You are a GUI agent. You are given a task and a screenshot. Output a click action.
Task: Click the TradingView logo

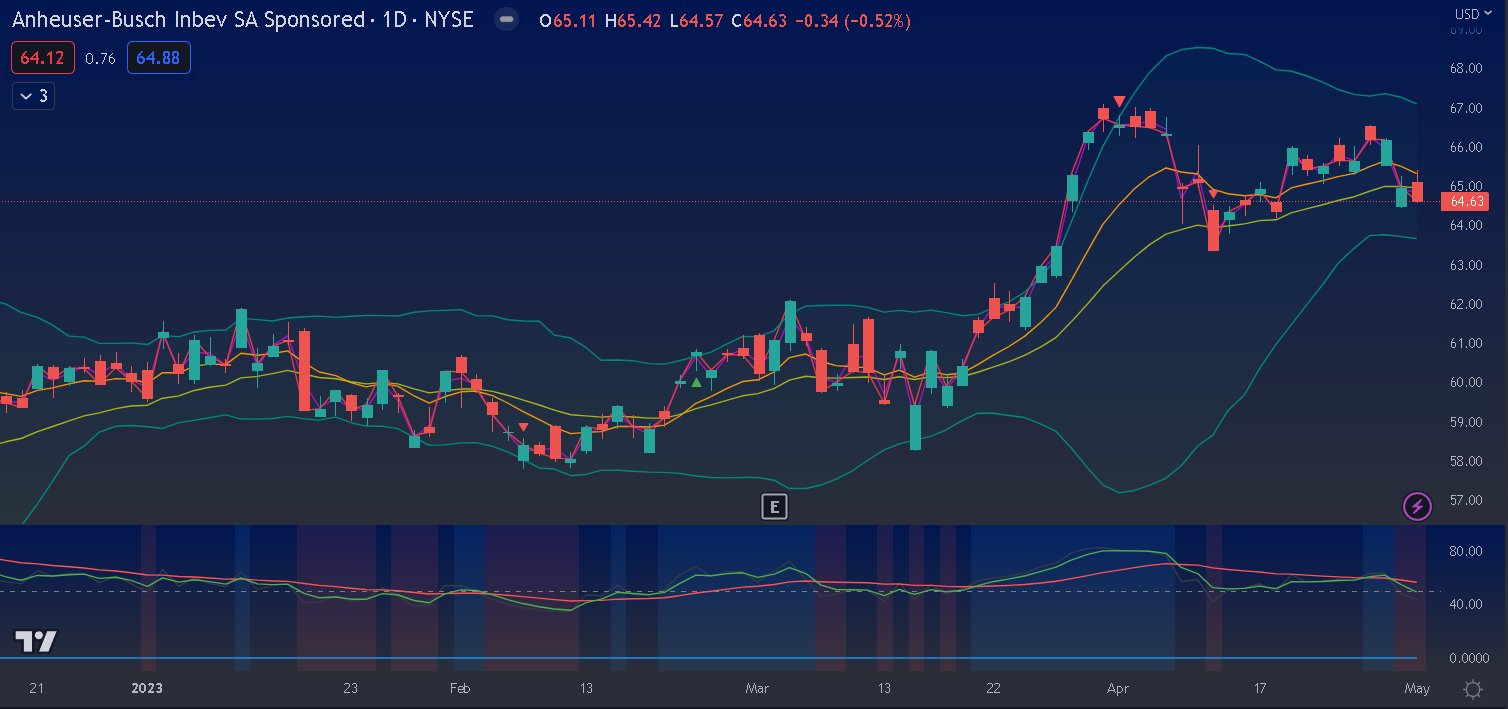click(35, 642)
